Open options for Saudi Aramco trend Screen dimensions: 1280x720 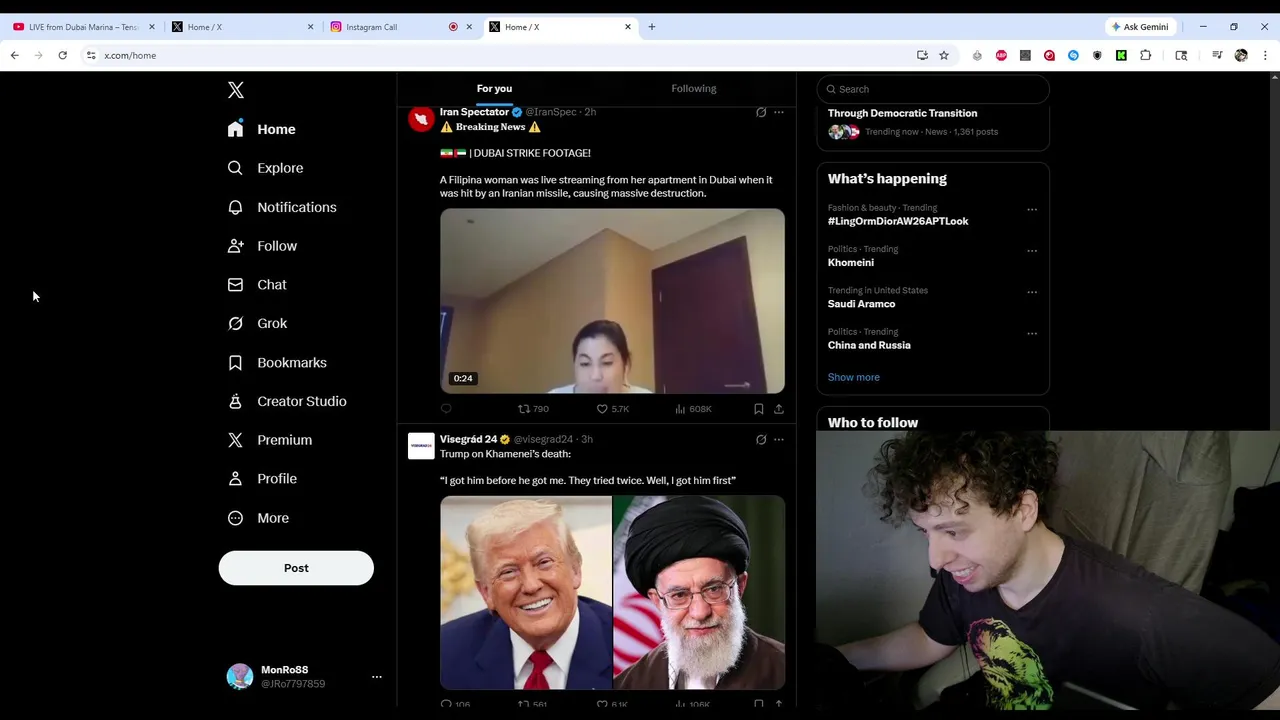click(x=1032, y=292)
